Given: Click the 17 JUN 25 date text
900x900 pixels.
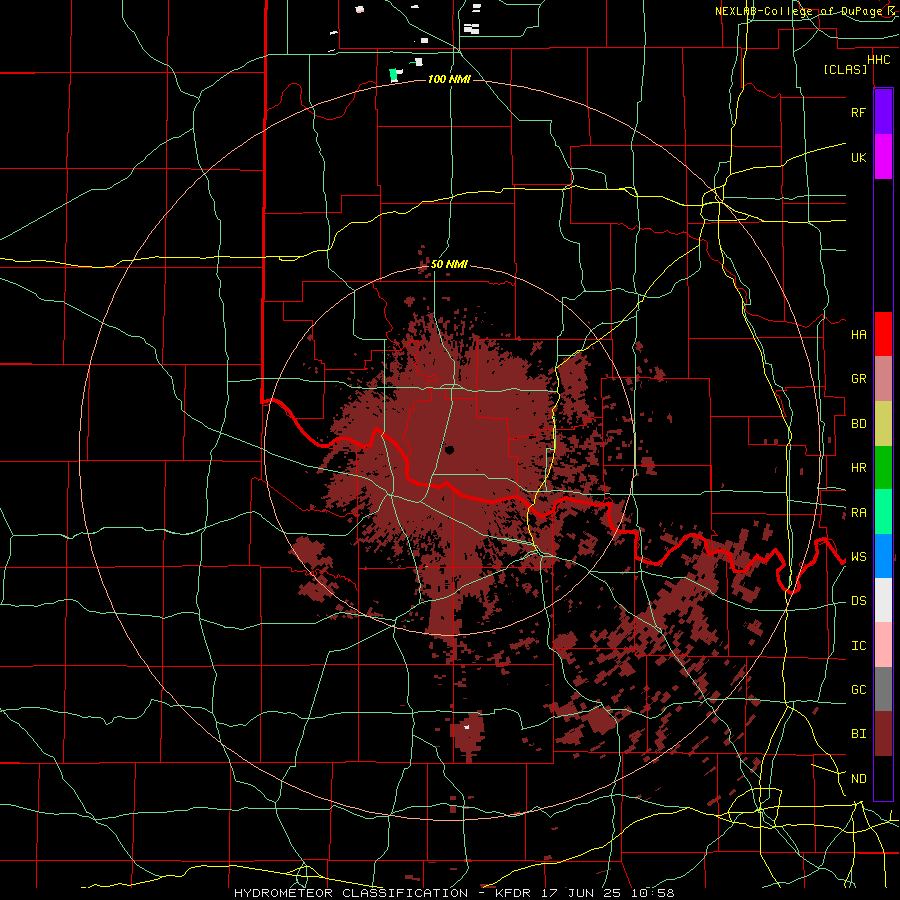Looking at the screenshot, I should (x=583, y=893).
